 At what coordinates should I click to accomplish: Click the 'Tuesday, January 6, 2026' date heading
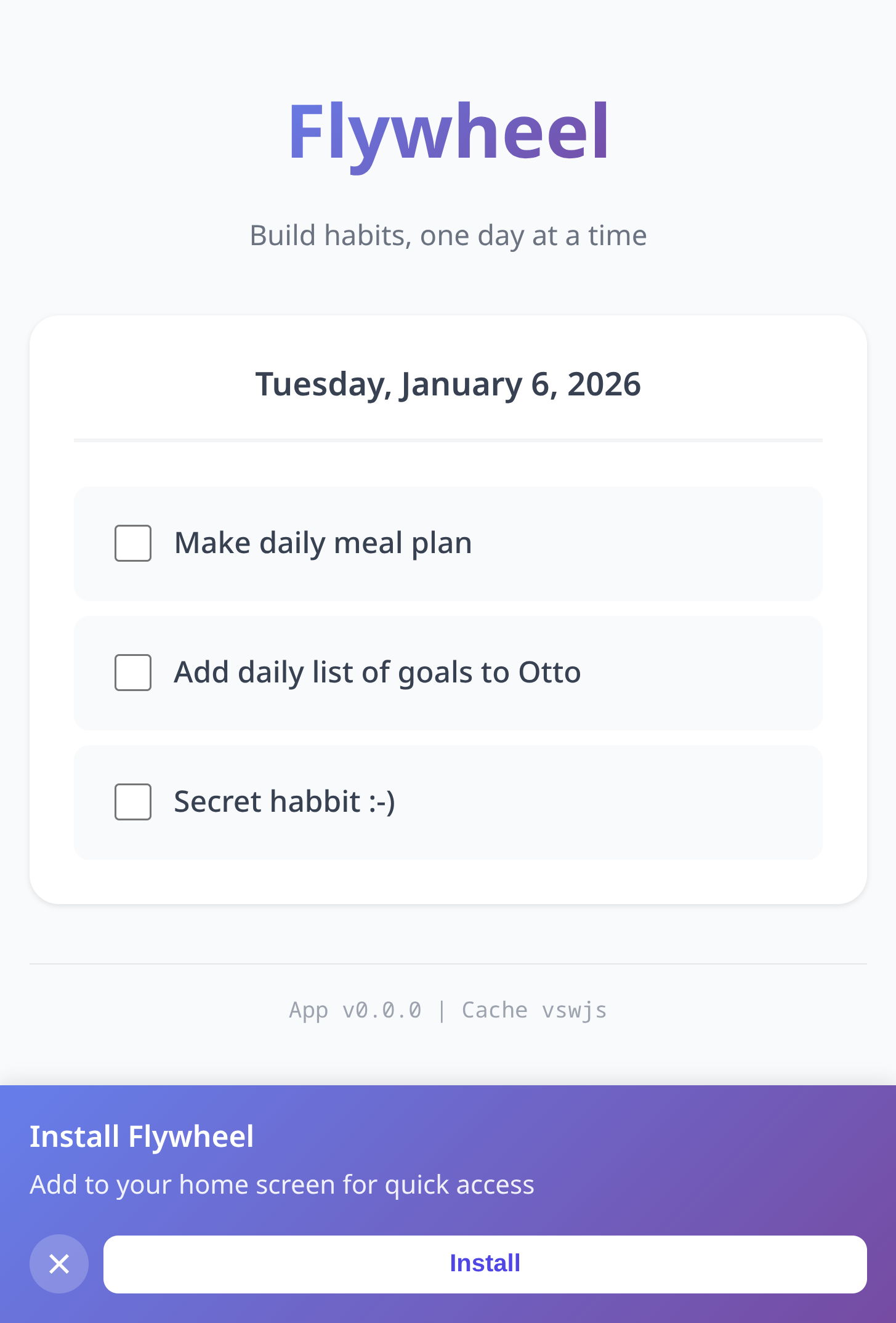(448, 384)
